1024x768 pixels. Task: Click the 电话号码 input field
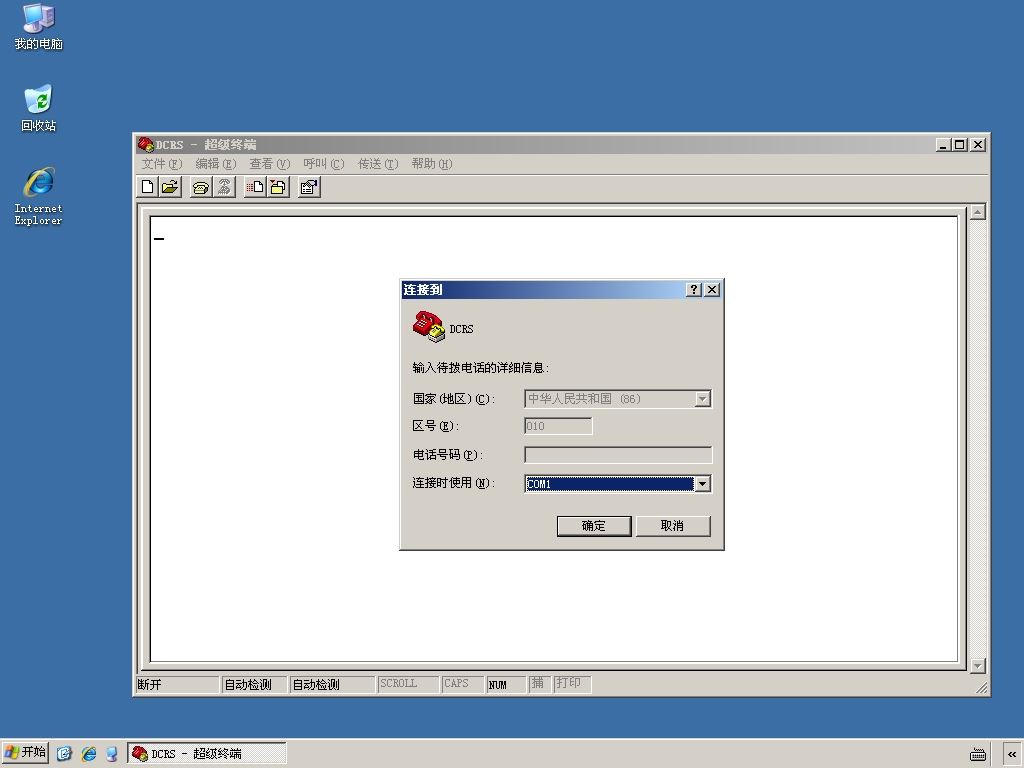(x=618, y=455)
